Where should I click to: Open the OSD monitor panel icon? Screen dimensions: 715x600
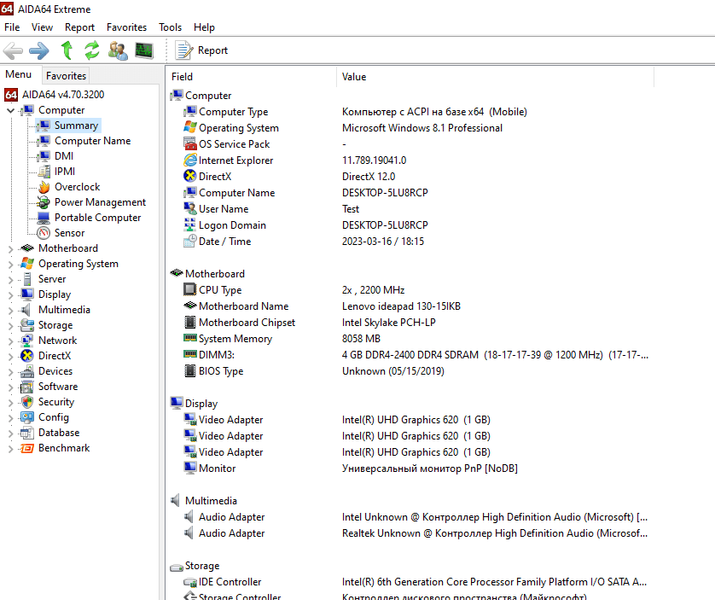[144, 50]
